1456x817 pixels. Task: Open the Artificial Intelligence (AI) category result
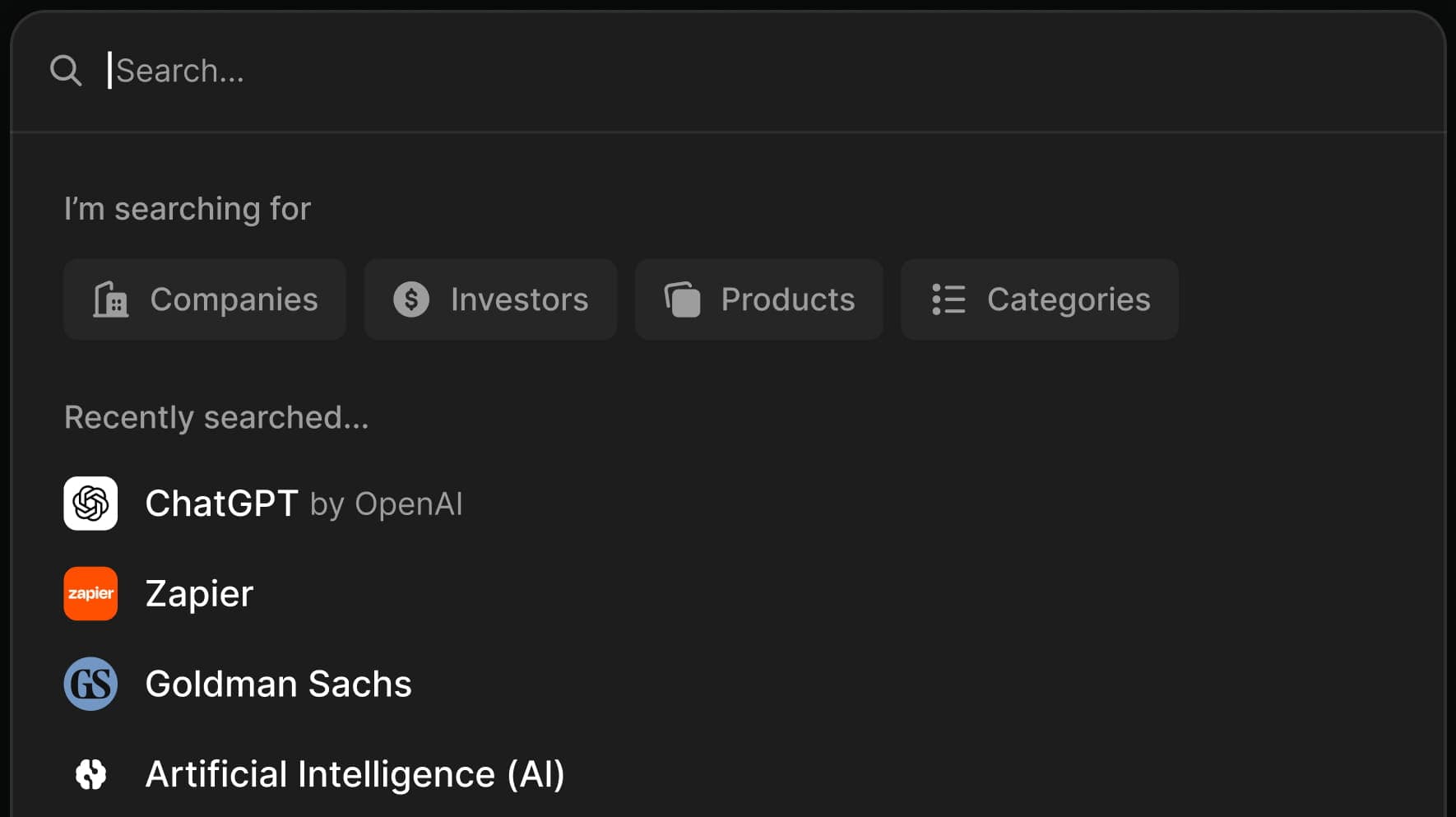click(355, 773)
